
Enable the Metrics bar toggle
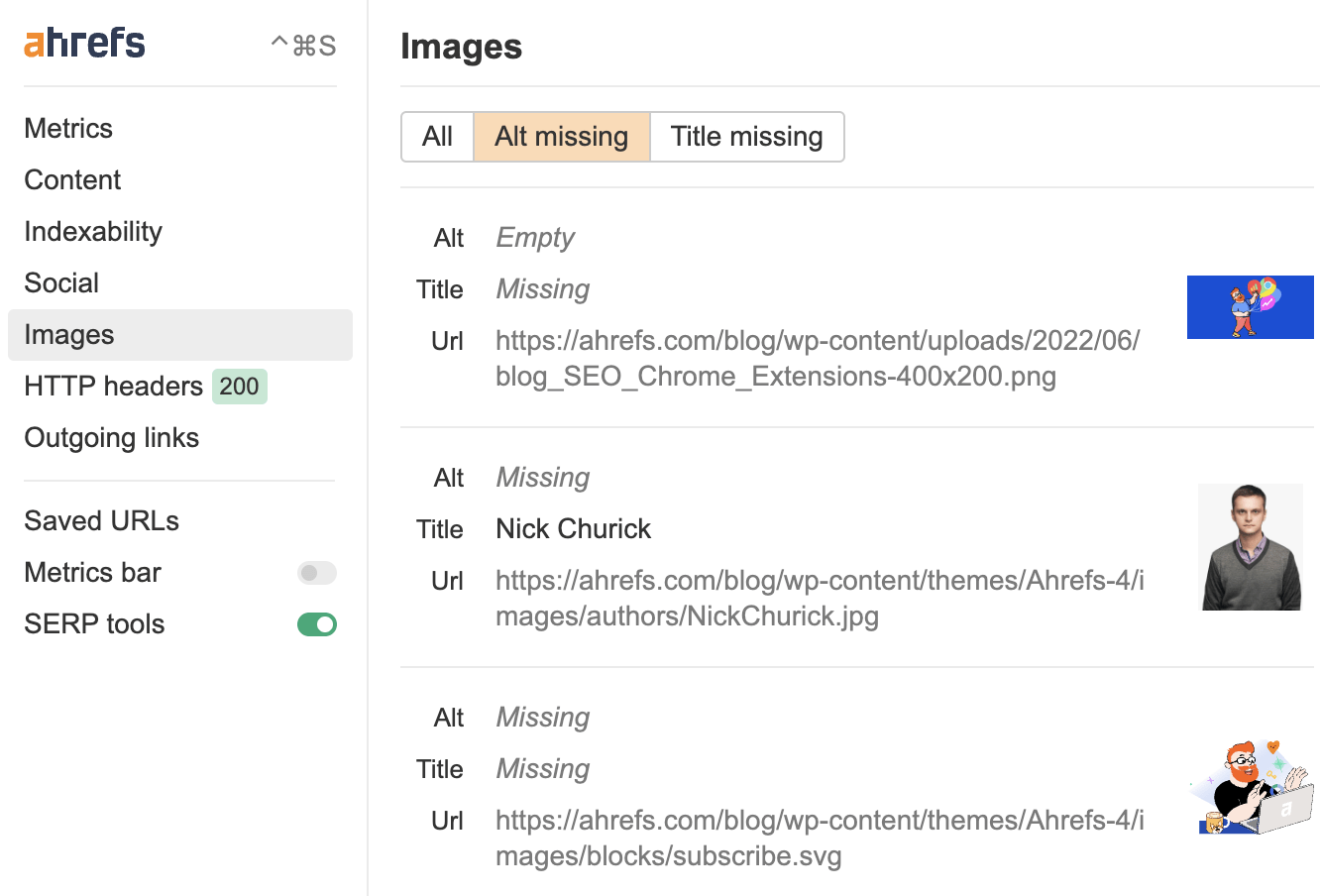[x=317, y=573]
